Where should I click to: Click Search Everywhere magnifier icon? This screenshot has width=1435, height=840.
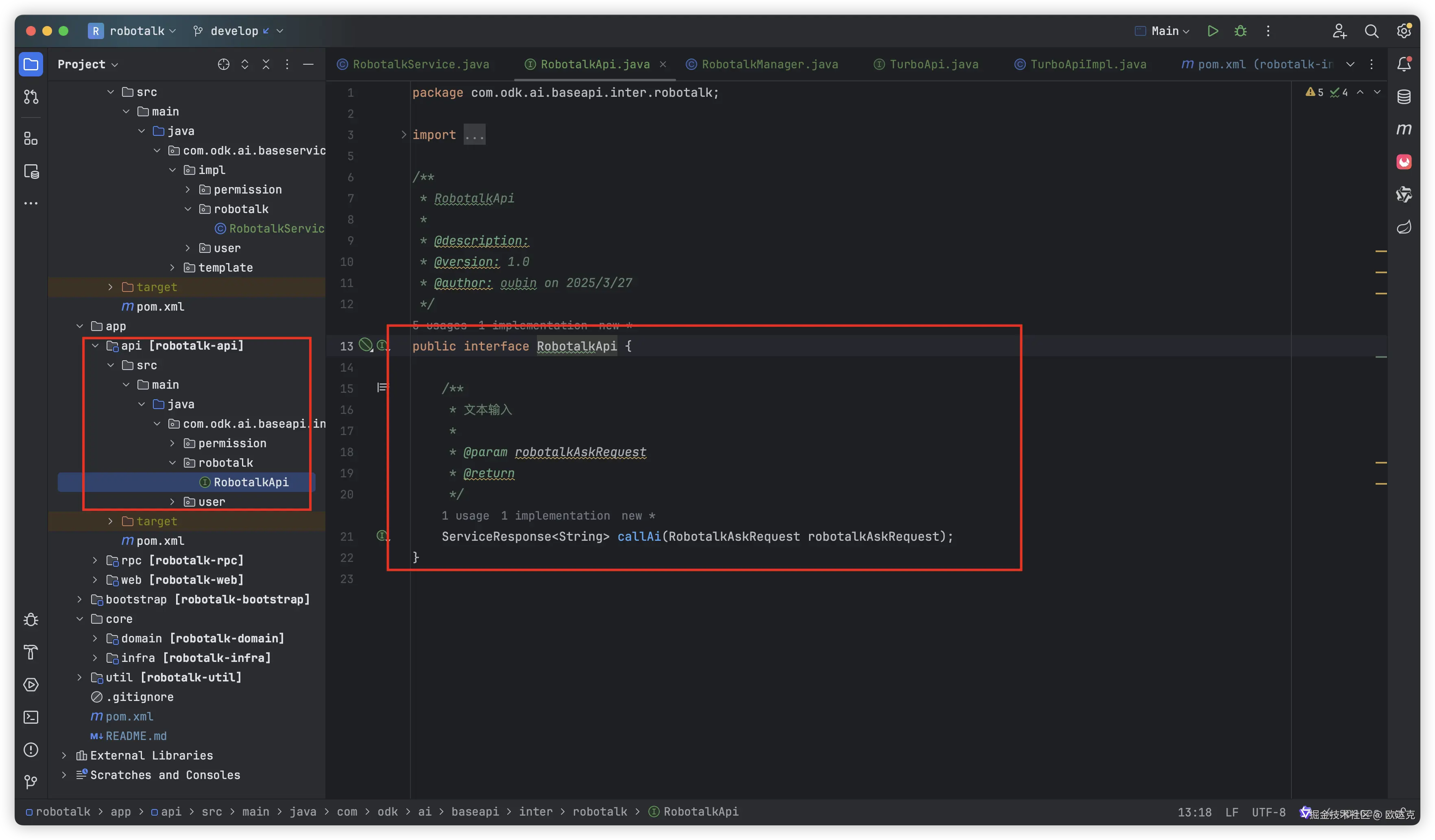[x=1371, y=31]
